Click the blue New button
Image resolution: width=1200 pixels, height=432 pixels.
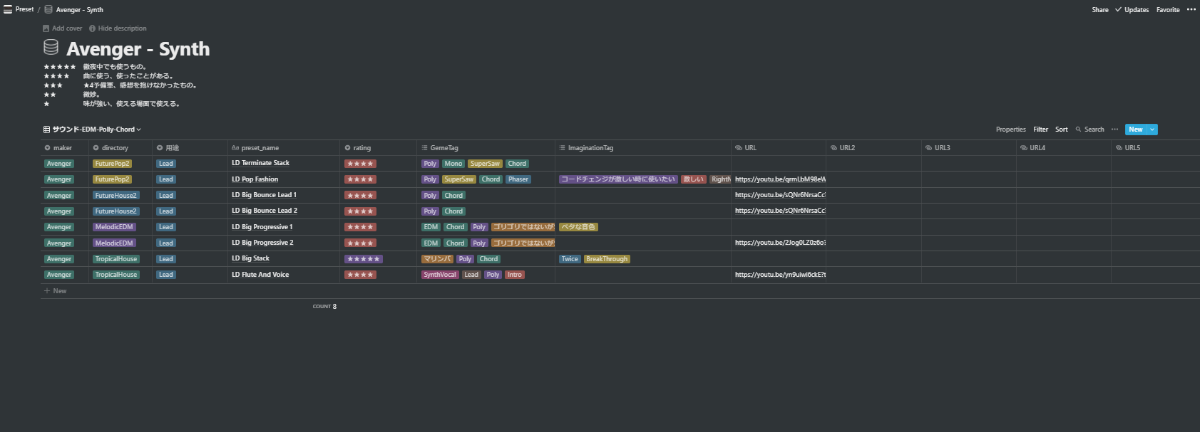(1136, 129)
